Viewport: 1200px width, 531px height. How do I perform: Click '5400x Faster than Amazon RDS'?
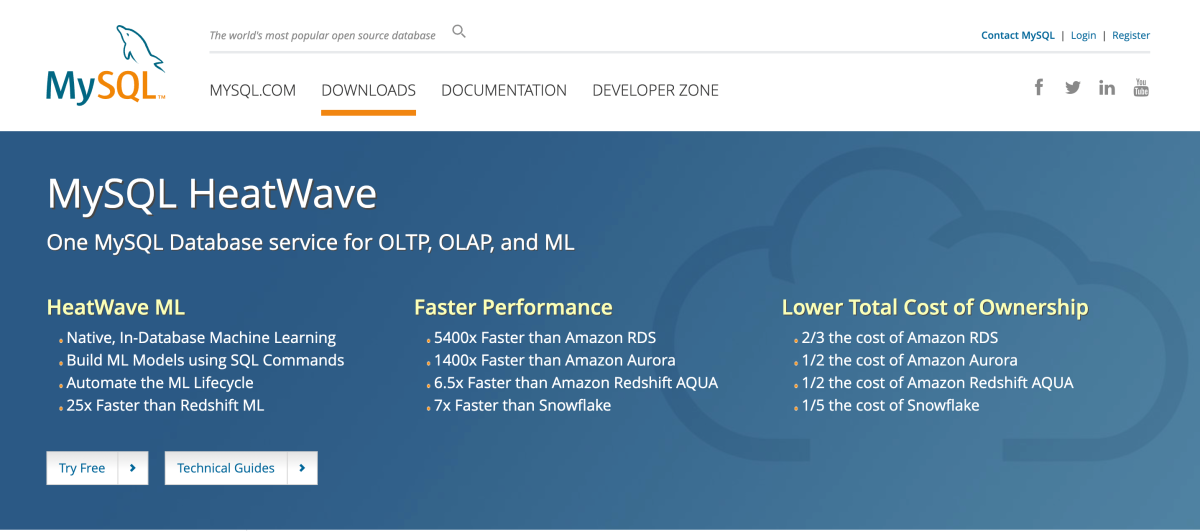[545, 338]
